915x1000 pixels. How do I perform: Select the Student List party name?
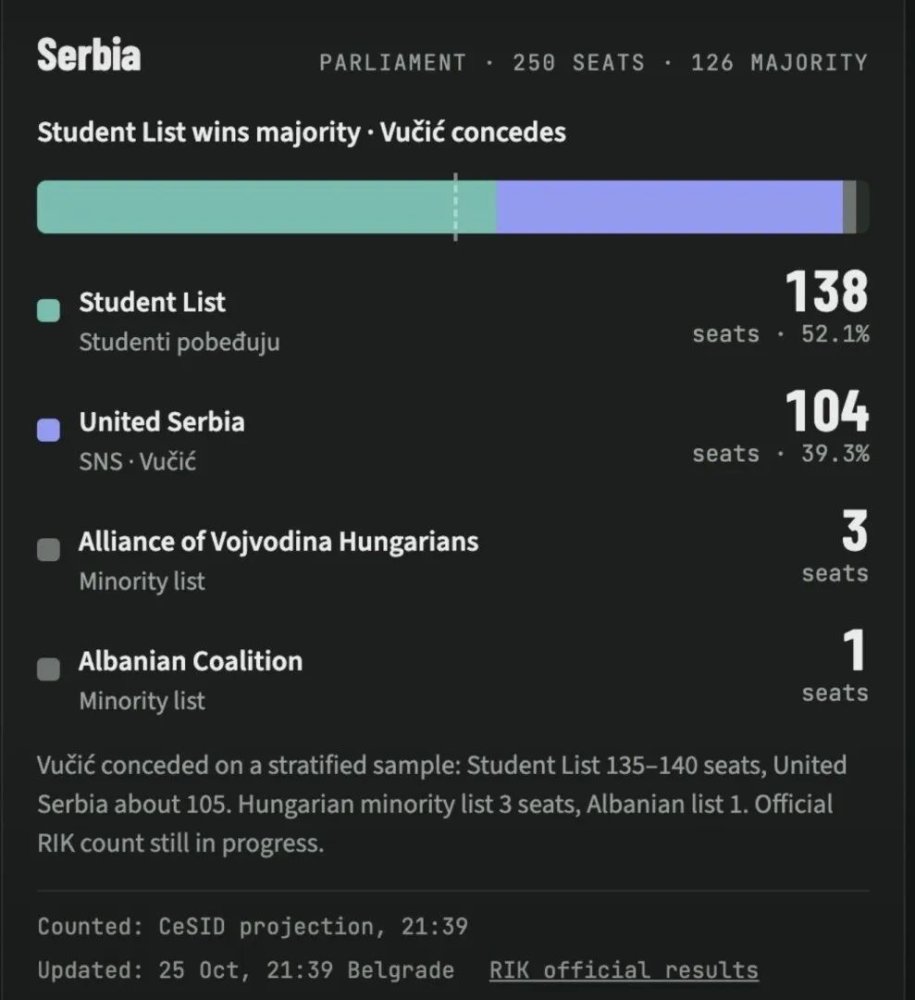152,302
